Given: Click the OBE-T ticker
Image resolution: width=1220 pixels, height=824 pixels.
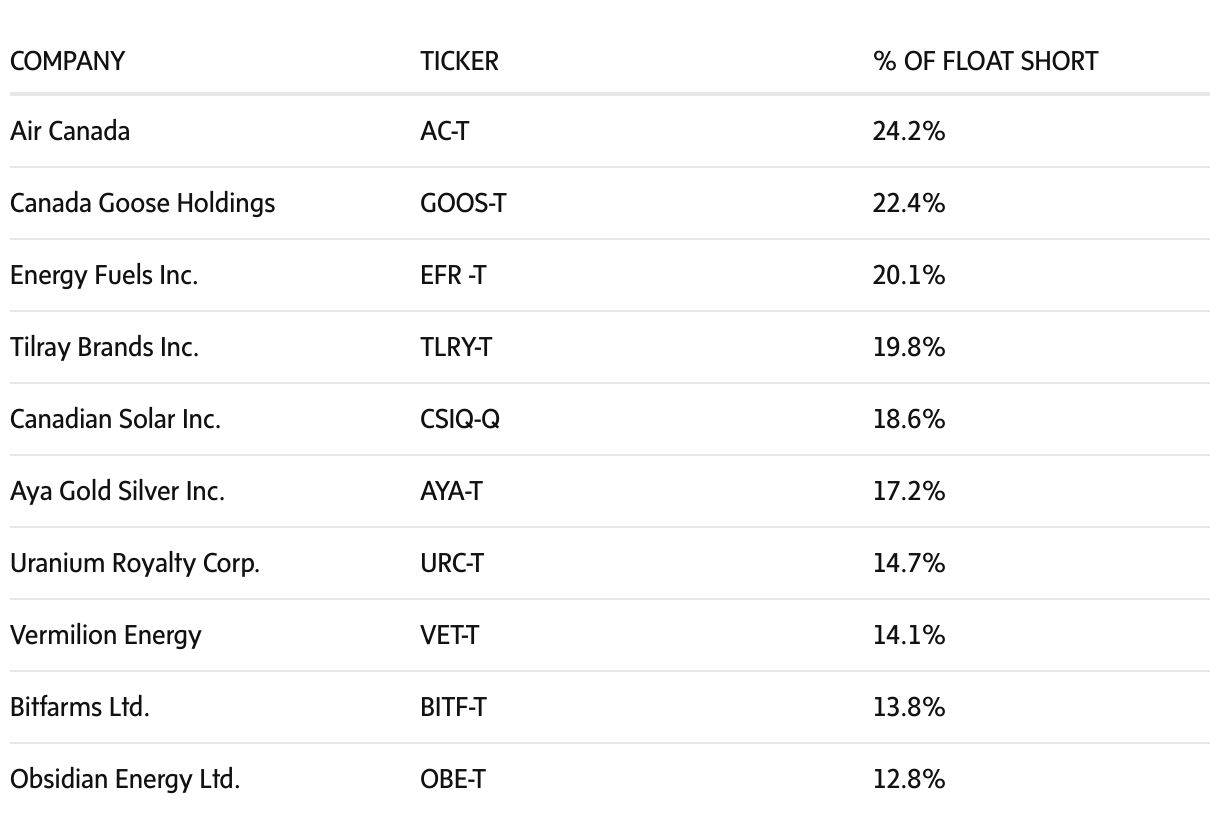Looking at the screenshot, I should tap(453, 779).
